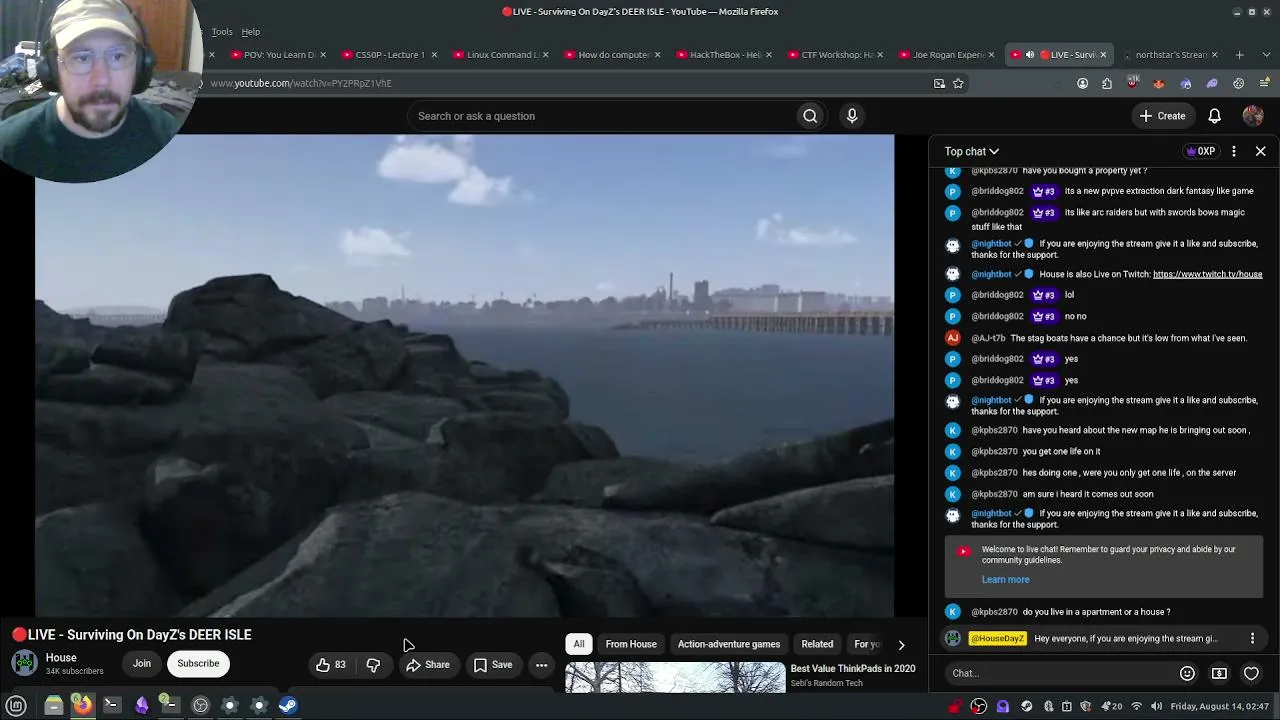Subscribe to the House channel
This screenshot has height=720, width=1280.
[x=198, y=664]
